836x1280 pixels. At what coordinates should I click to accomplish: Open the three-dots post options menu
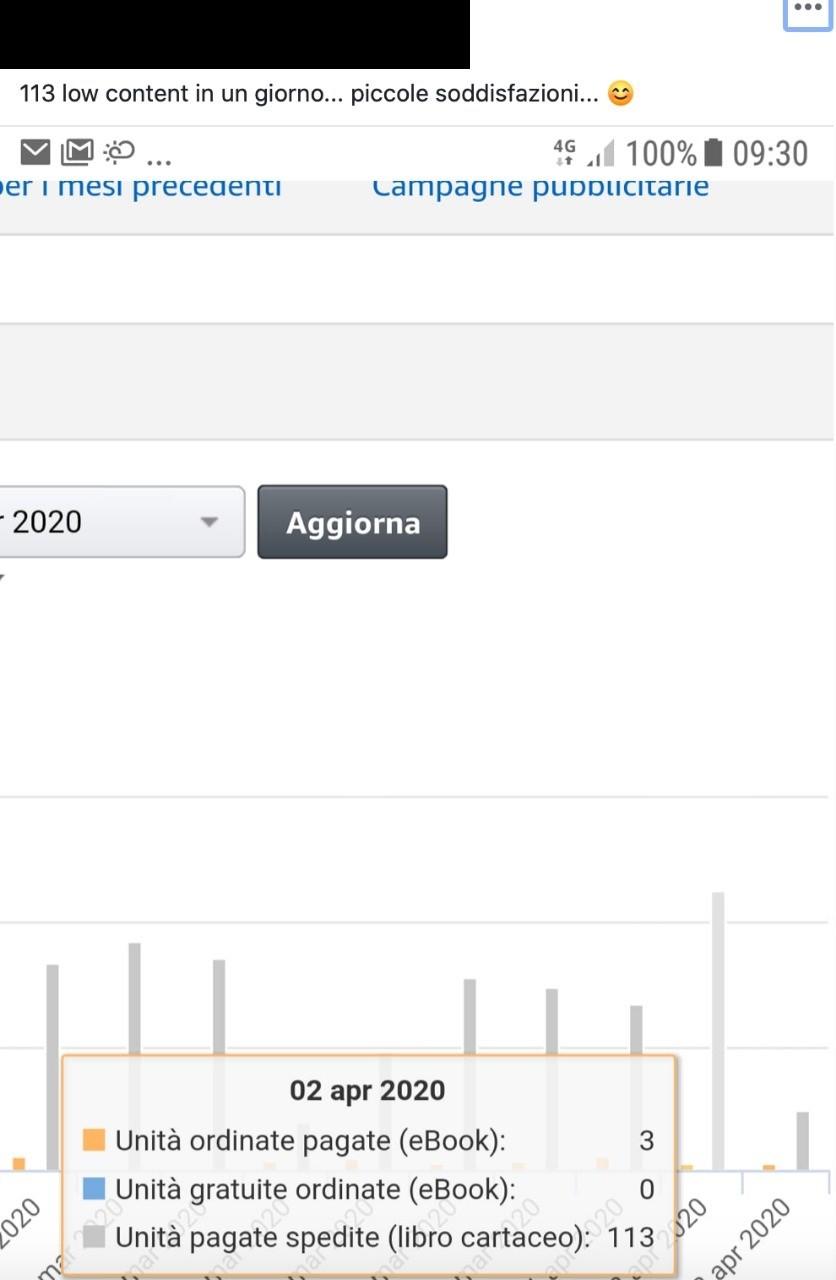coord(807,10)
